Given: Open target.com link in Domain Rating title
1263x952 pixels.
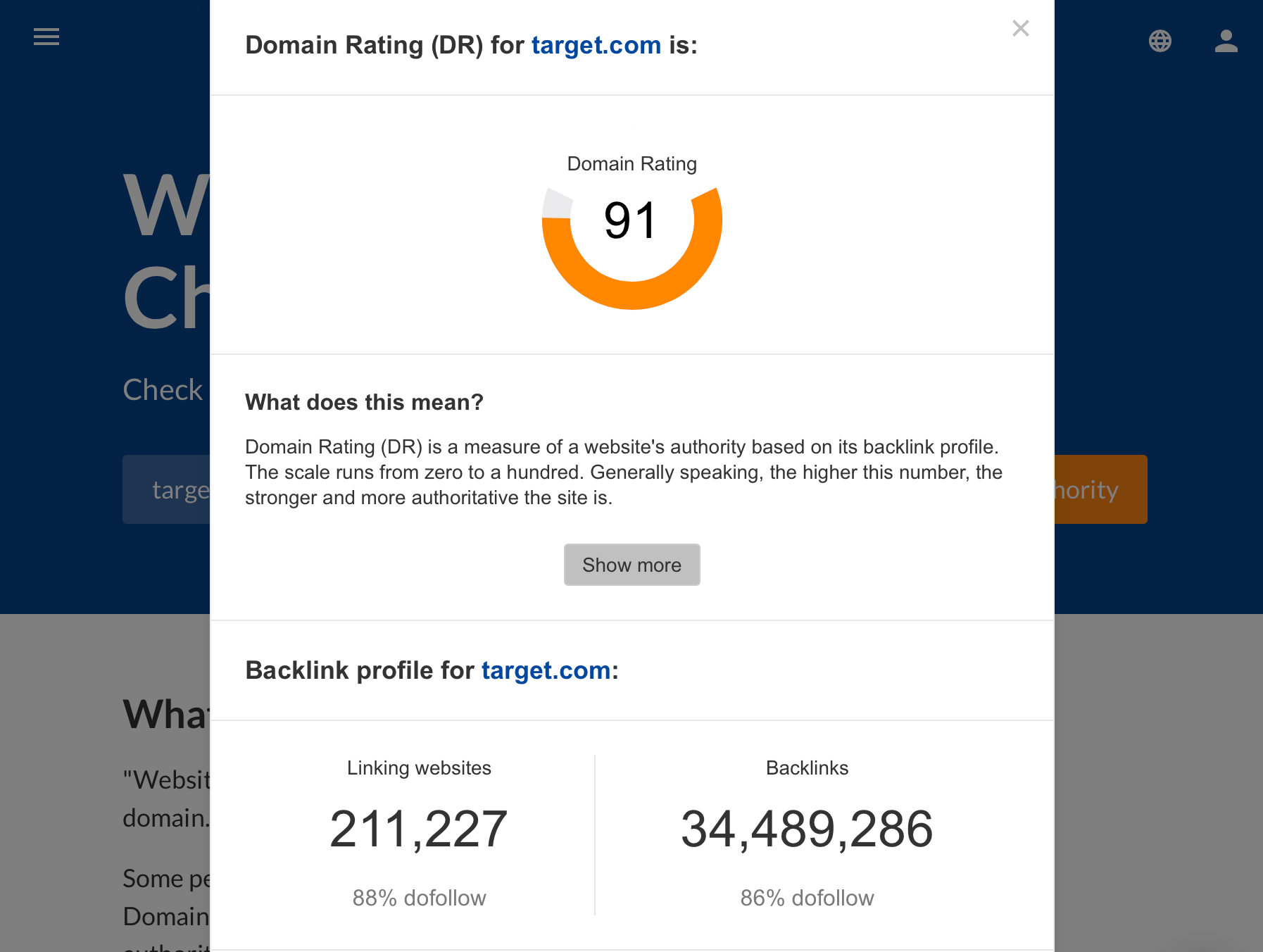Looking at the screenshot, I should click(x=596, y=45).
